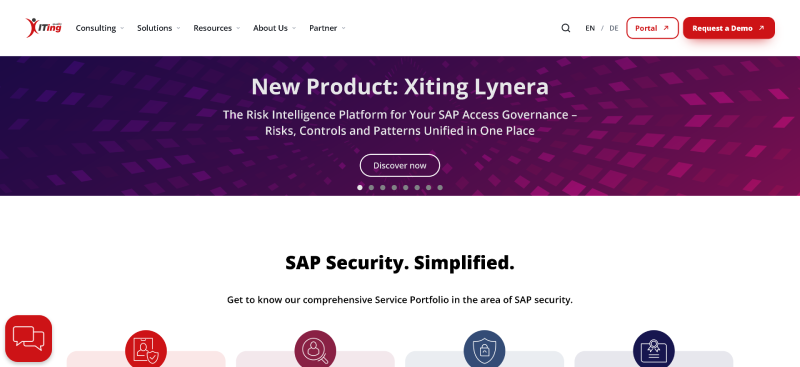Select the first carousel dot
Screen dimensions: 800x367
click(360, 187)
